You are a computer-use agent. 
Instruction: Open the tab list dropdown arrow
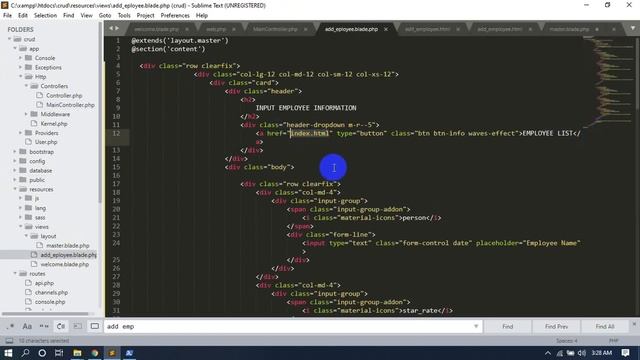pos(633,28)
